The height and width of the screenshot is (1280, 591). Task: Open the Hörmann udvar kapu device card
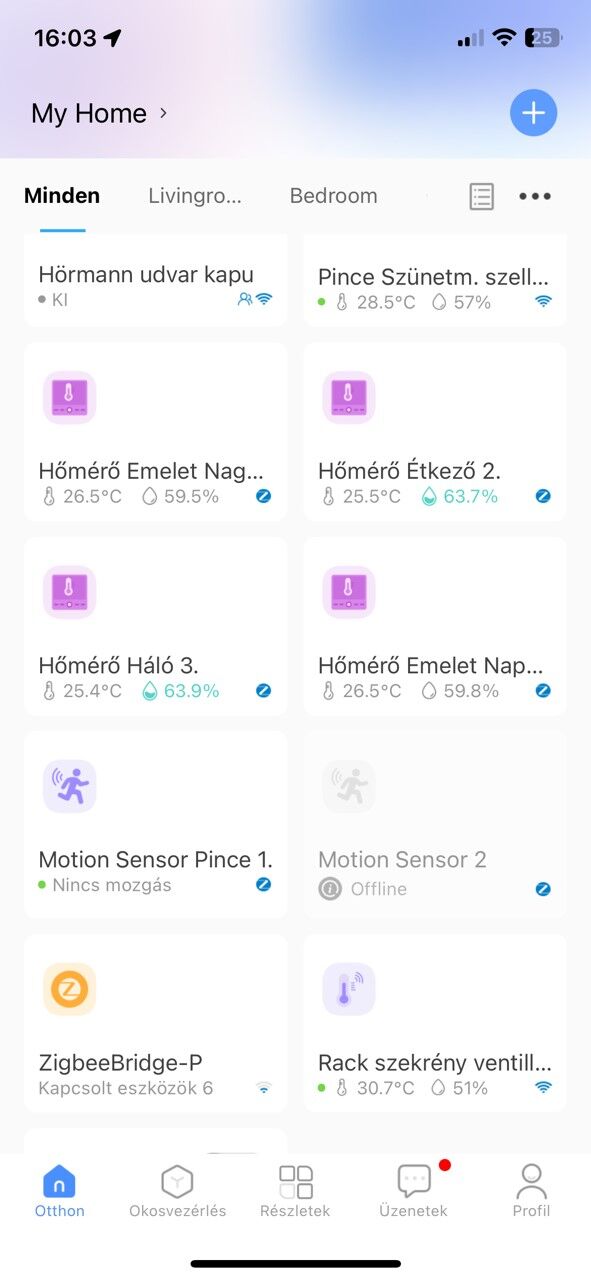(x=156, y=281)
